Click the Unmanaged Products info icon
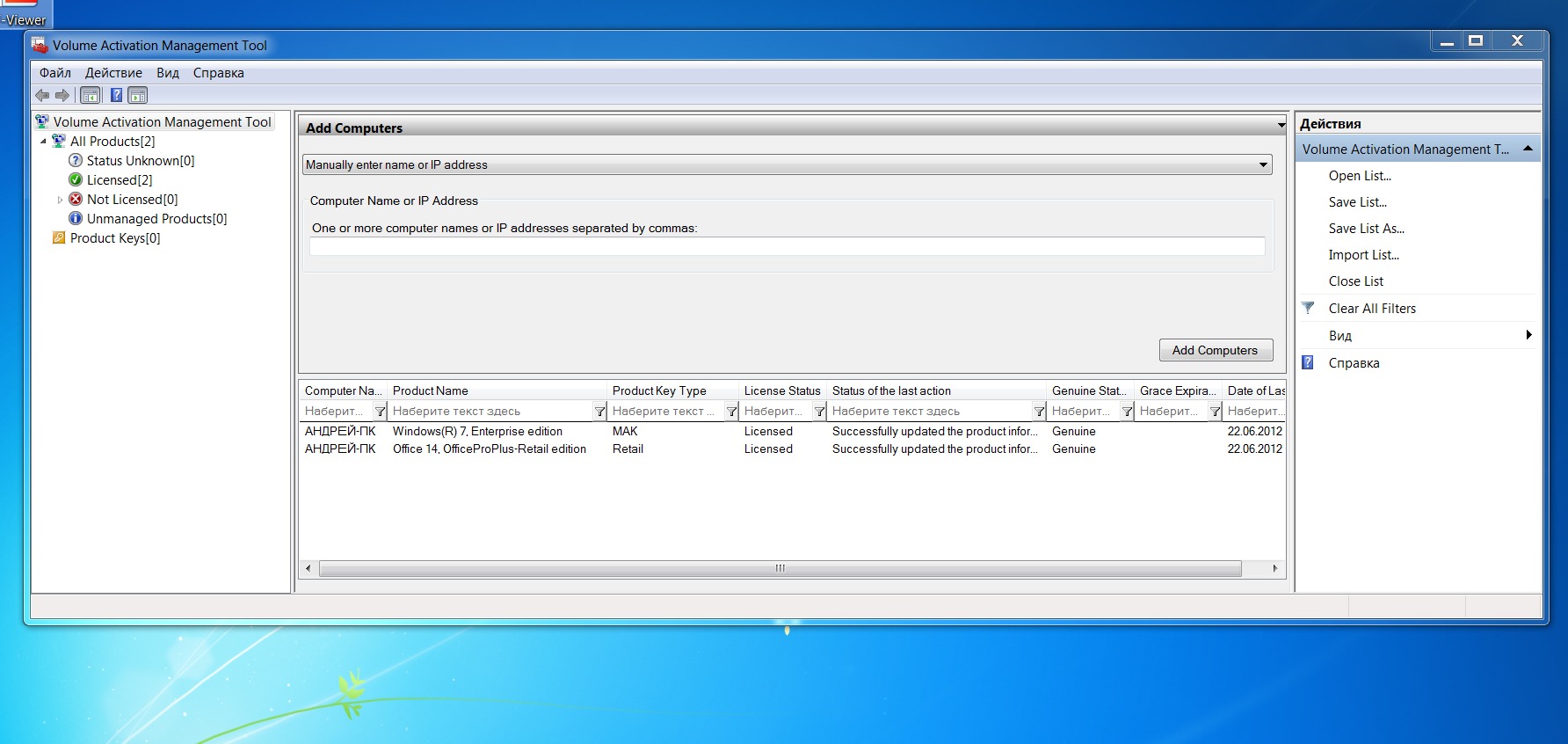Viewport: 1568px width, 744px height. [76, 218]
